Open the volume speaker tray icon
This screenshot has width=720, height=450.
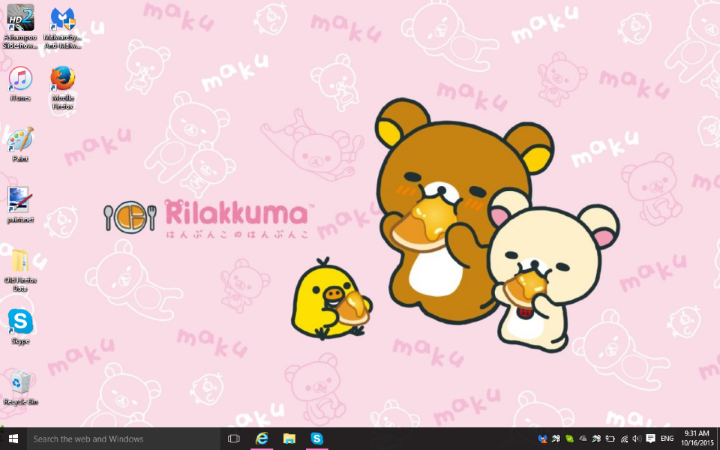pos(637,439)
